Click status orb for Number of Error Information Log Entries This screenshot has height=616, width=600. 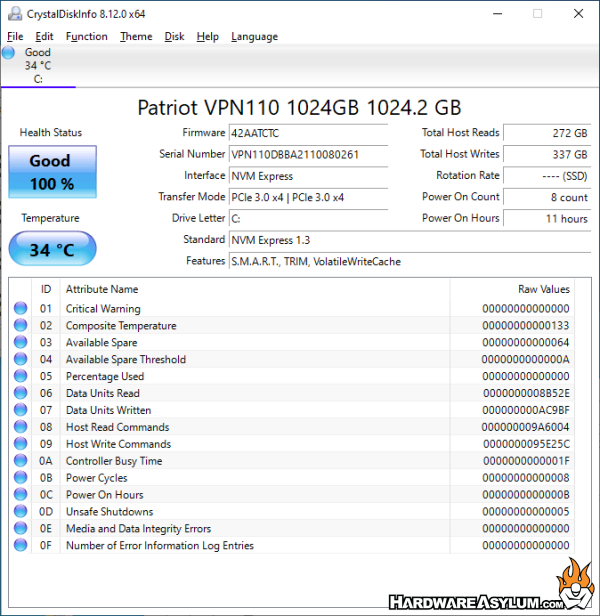pyautogui.click(x=20, y=545)
